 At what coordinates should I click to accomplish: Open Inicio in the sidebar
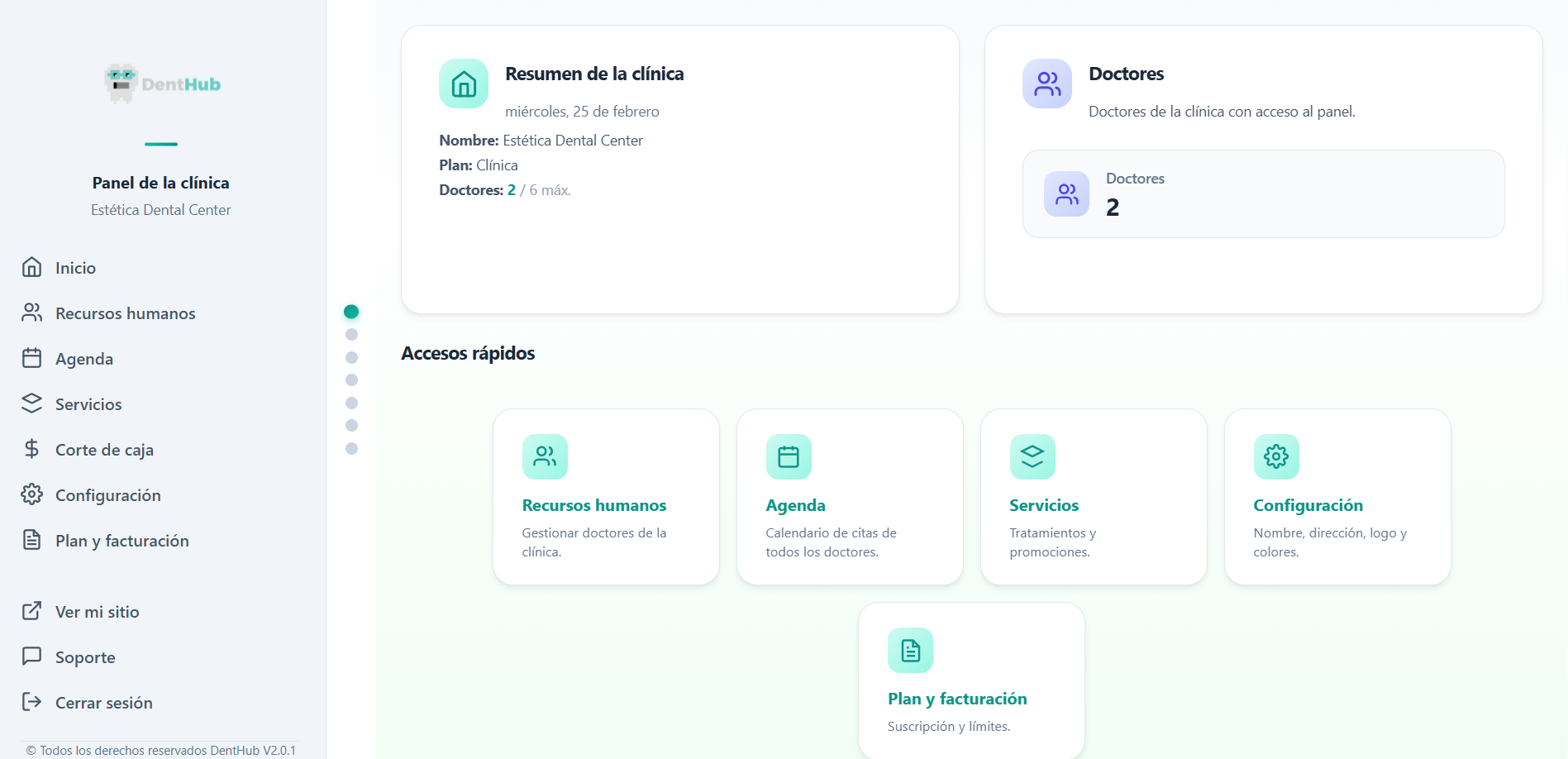point(75,268)
